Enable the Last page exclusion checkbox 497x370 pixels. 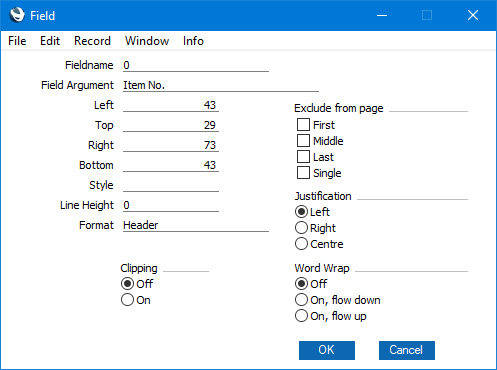tap(303, 157)
